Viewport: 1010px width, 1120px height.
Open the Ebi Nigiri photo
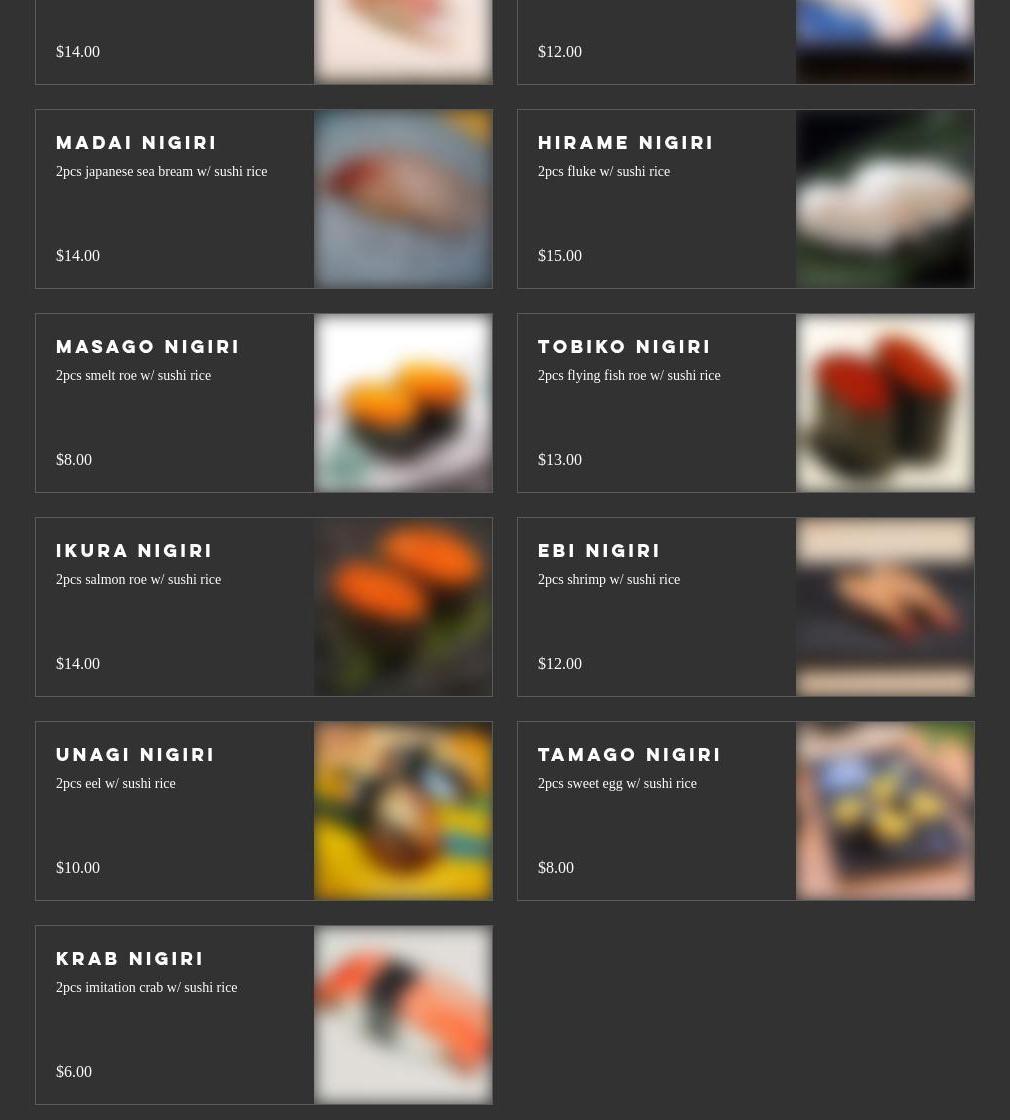(885, 607)
